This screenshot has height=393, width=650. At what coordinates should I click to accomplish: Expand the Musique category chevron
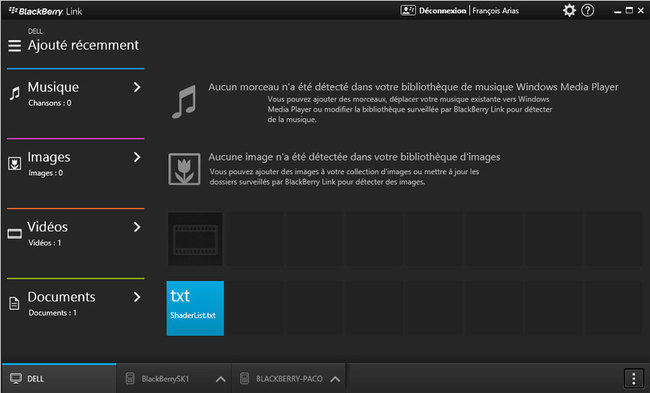pos(137,87)
